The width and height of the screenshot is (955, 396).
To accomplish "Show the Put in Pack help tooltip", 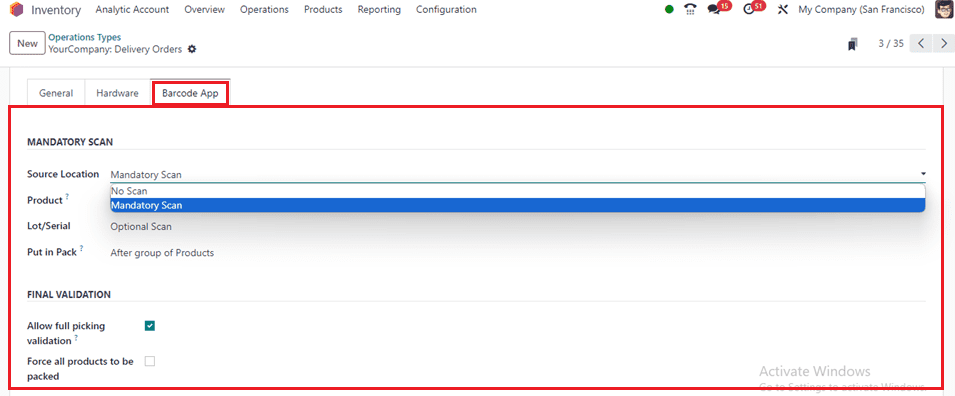I will click(81, 249).
